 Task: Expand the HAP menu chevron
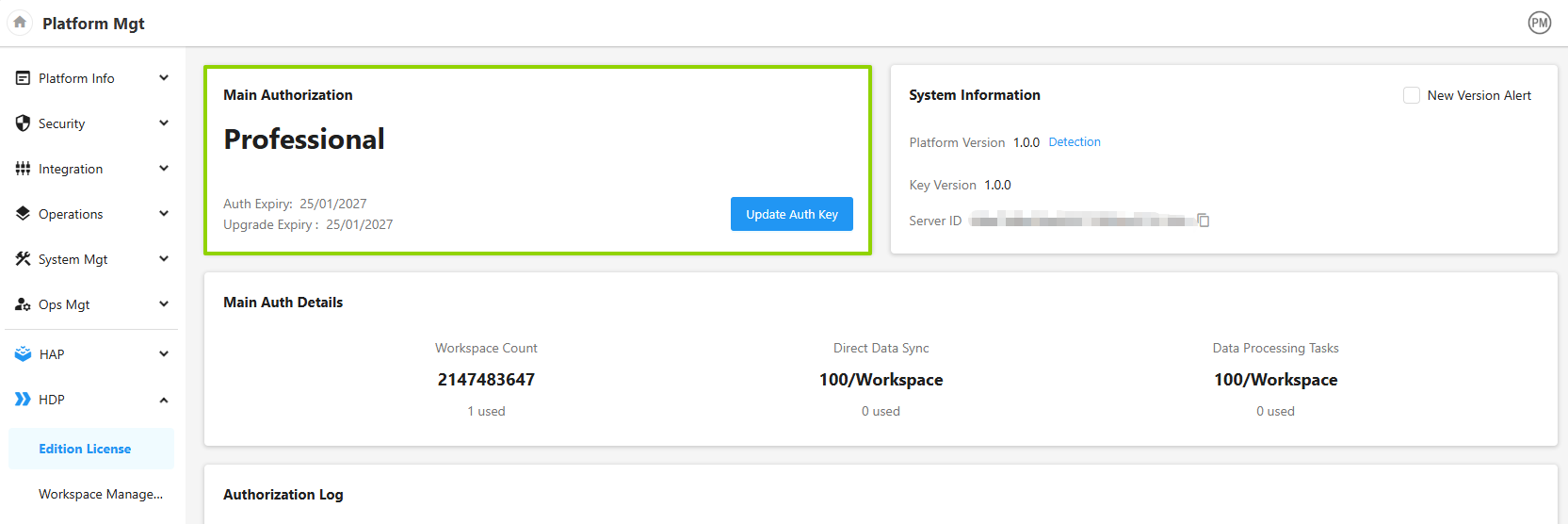coord(164,354)
